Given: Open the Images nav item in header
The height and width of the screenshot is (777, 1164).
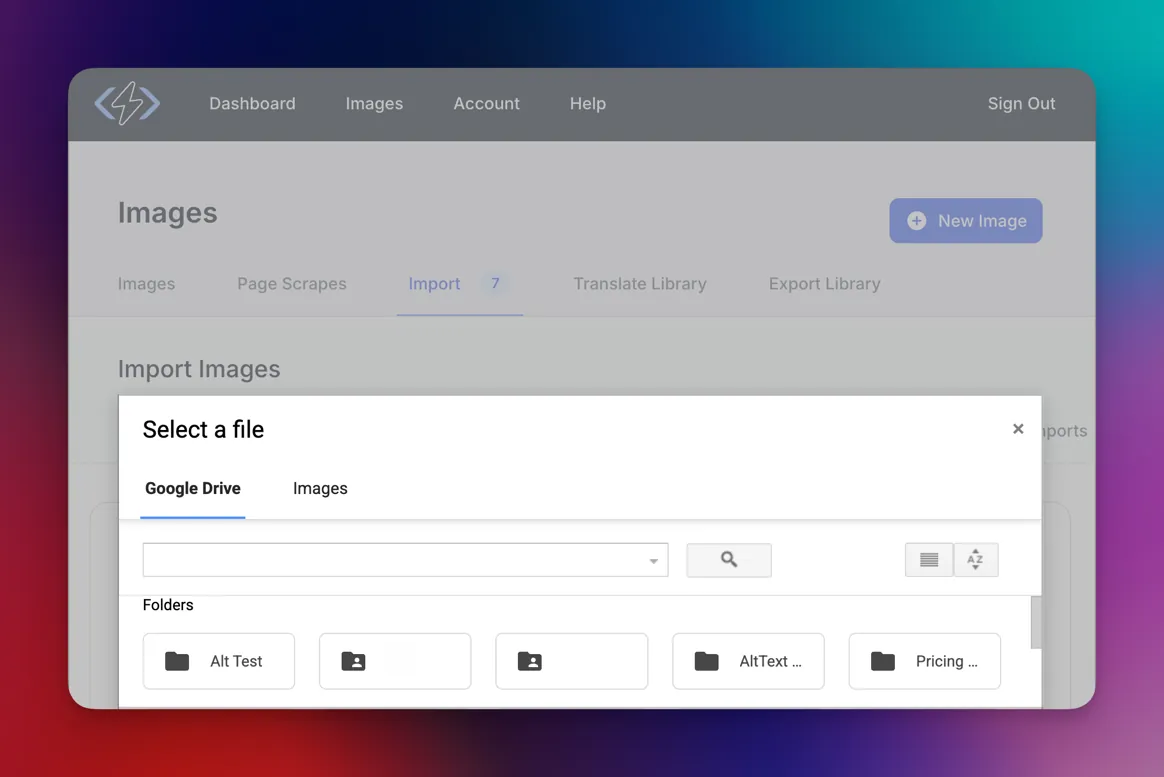Looking at the screenshot, I should pos(374,104).
